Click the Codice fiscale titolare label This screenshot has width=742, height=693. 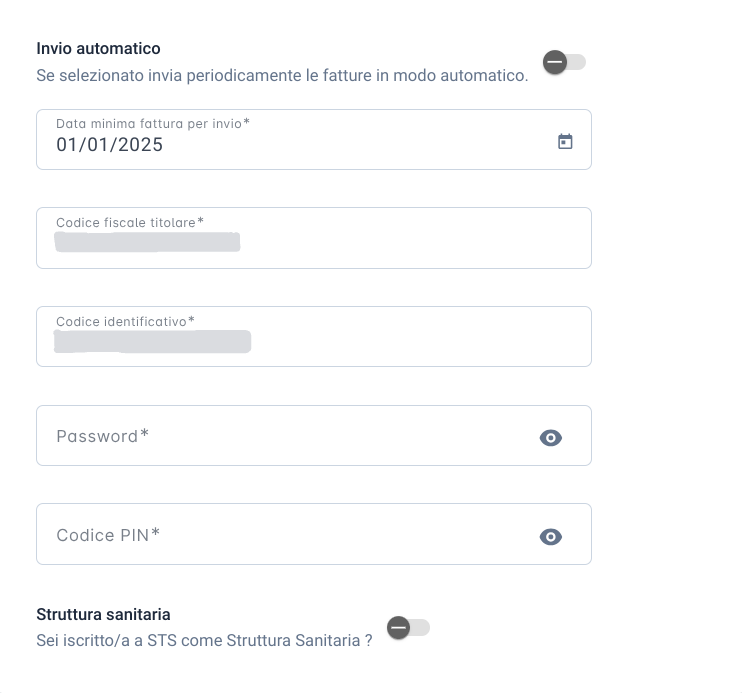click(130, 222)
